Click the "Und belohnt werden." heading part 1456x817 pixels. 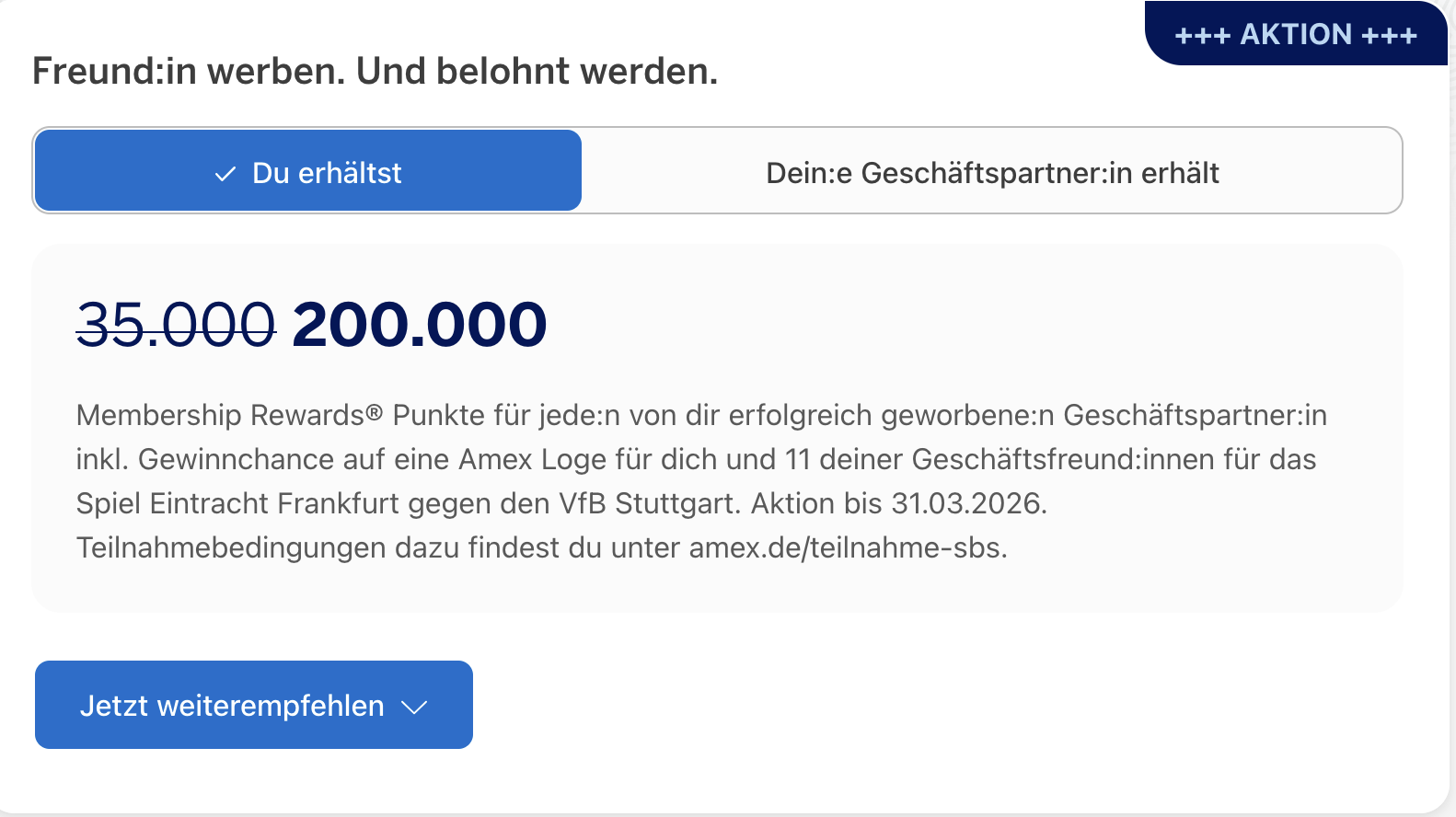(x=537, y=71)
